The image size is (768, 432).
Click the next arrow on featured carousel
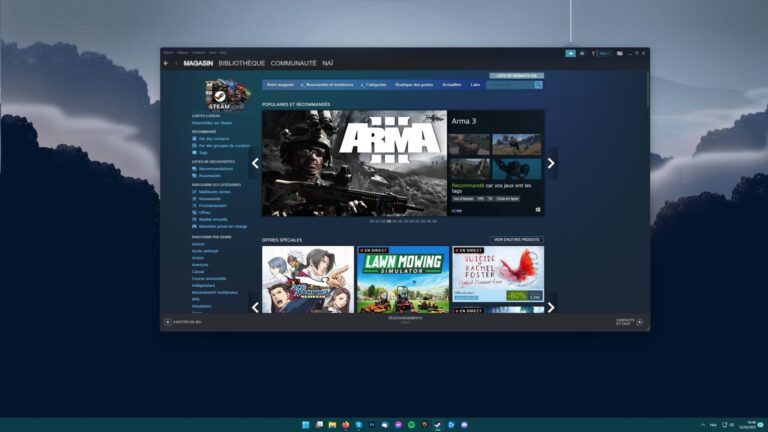(x=550, y=163)
